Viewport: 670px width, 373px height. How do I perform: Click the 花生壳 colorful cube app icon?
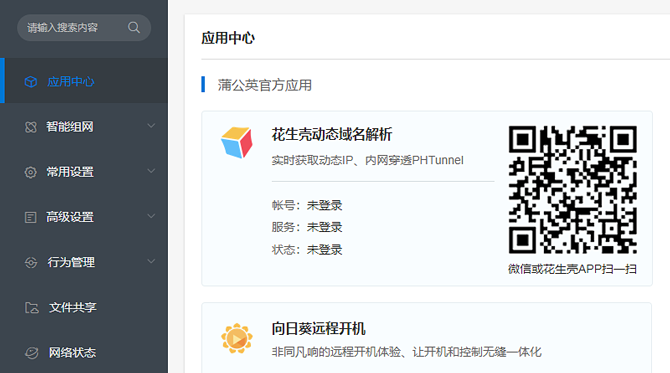[236, 142]
